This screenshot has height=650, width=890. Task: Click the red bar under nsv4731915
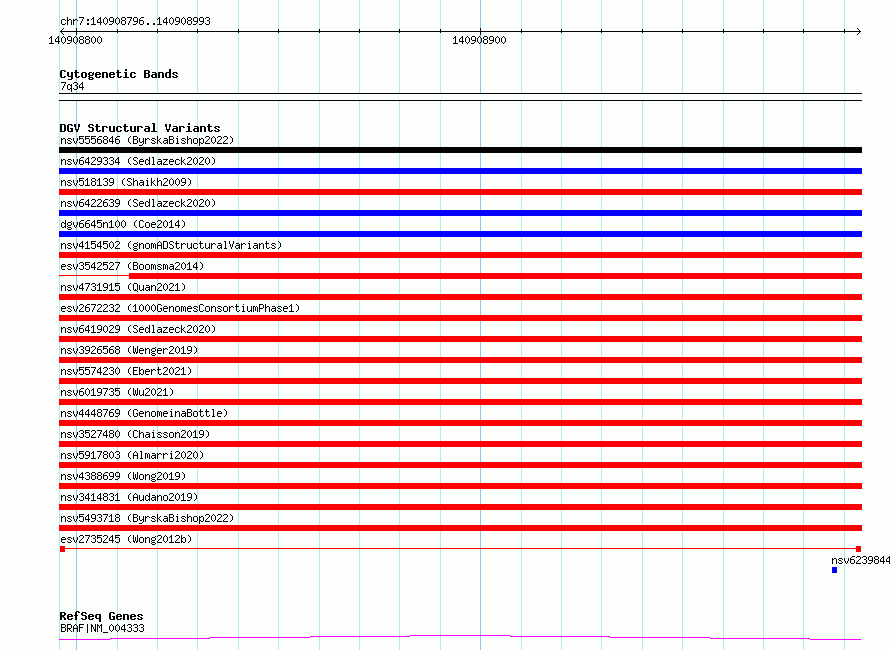pyautogui.click(x=460, y=297)
